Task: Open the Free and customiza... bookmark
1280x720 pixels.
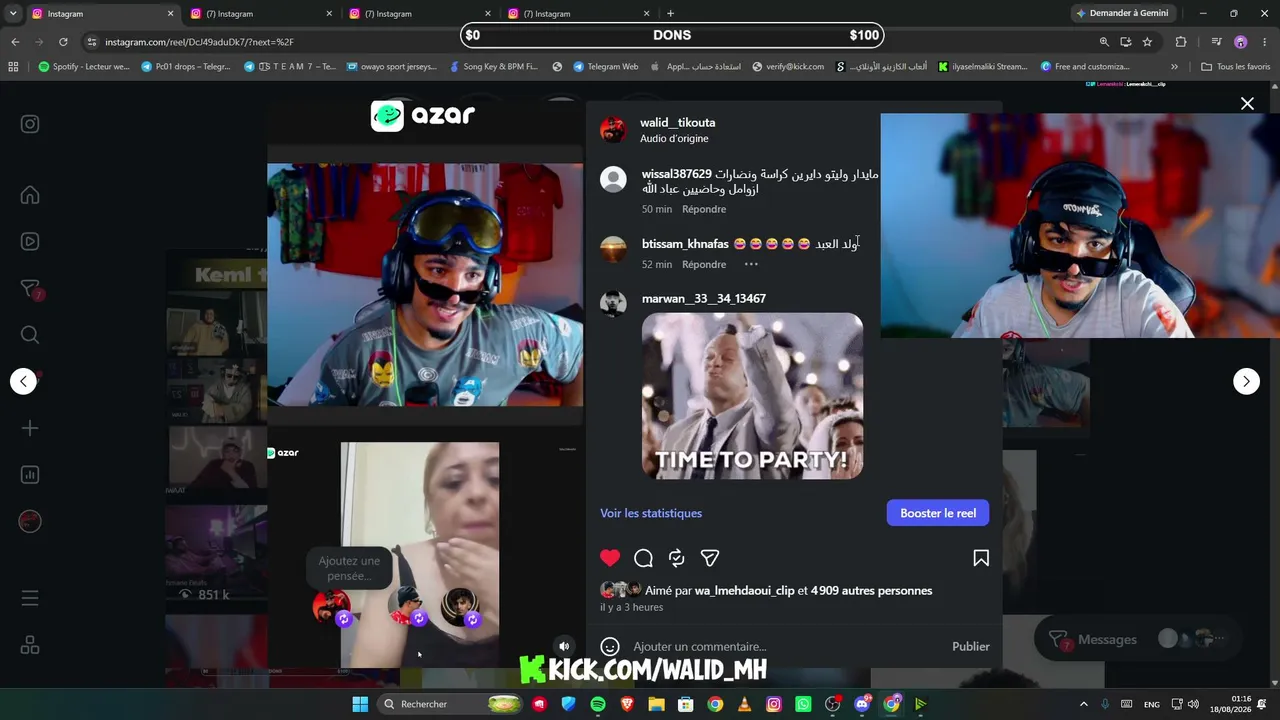Action: click(1085, 67)
